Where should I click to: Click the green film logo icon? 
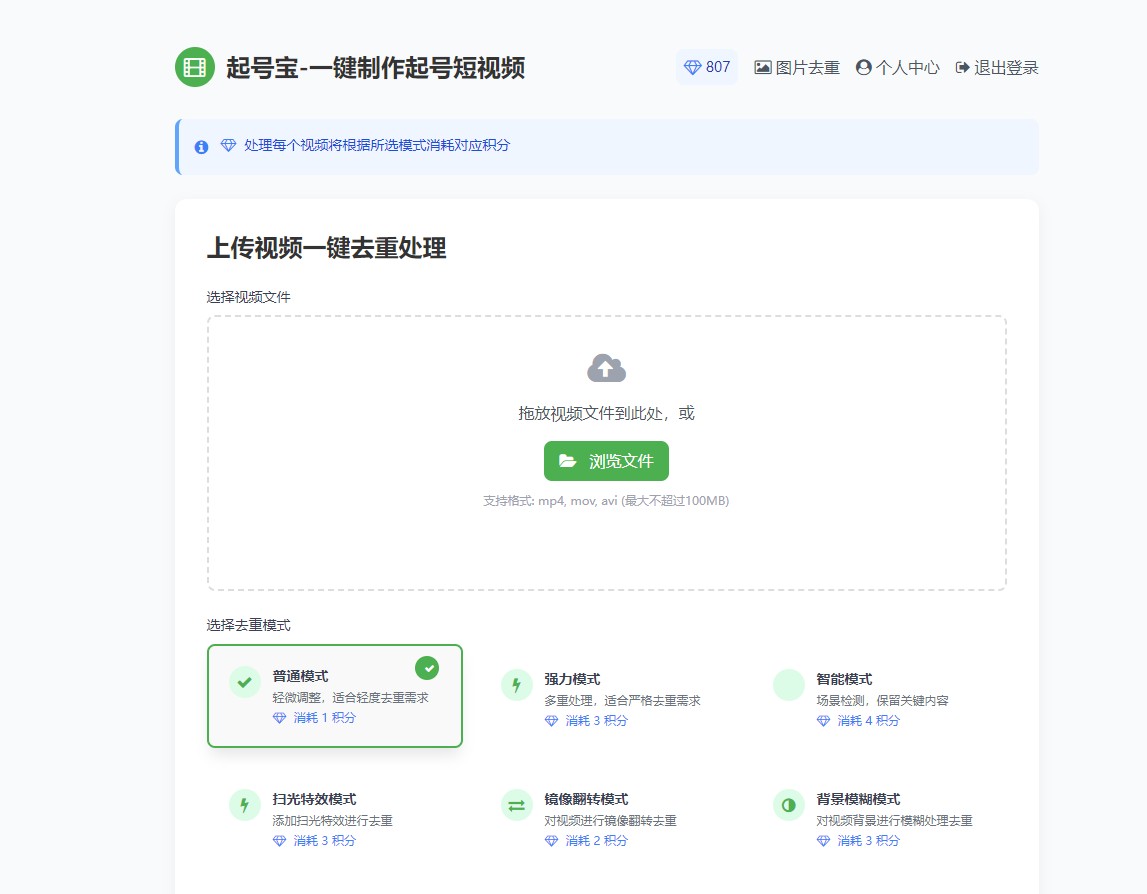pos(195,67)
